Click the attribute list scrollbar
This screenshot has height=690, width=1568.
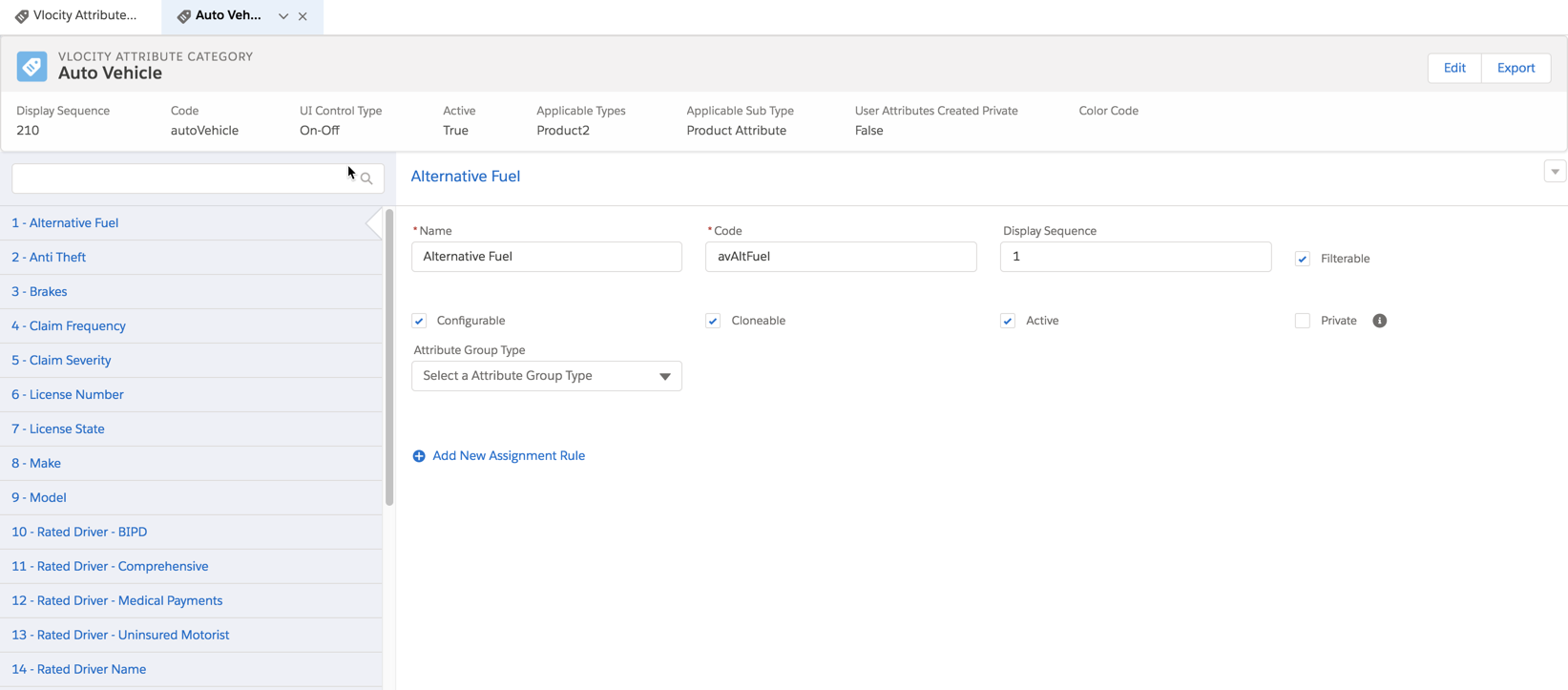[x=389, y=358]
